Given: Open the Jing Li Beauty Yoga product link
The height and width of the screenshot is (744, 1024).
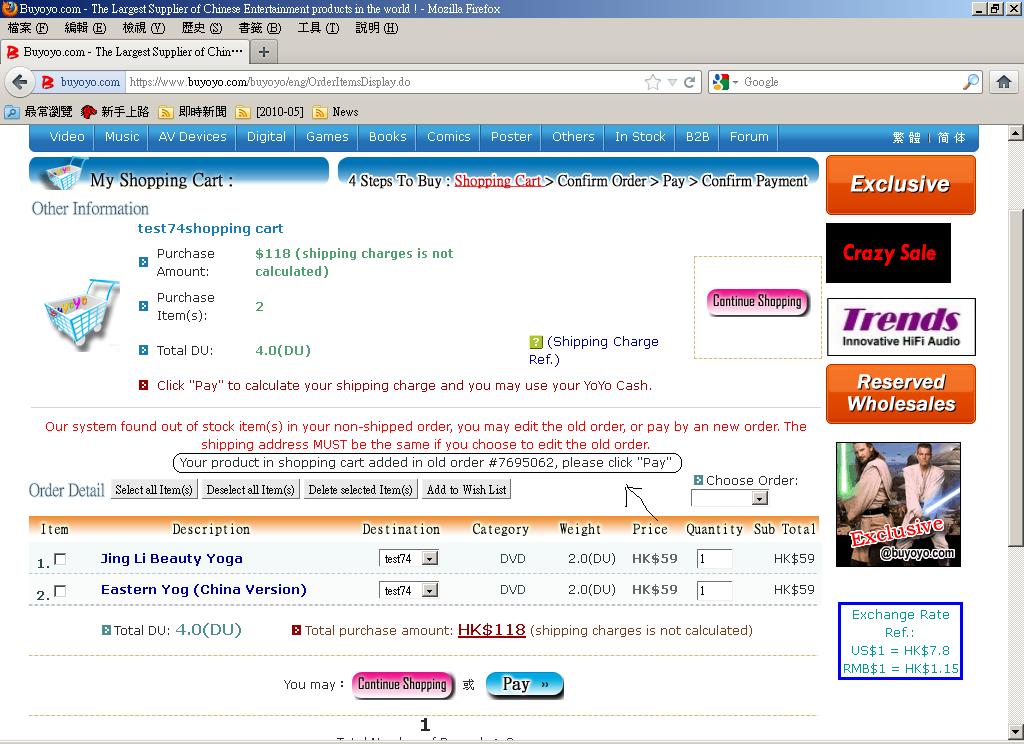Looking at the screenshot, I should 172,558.
